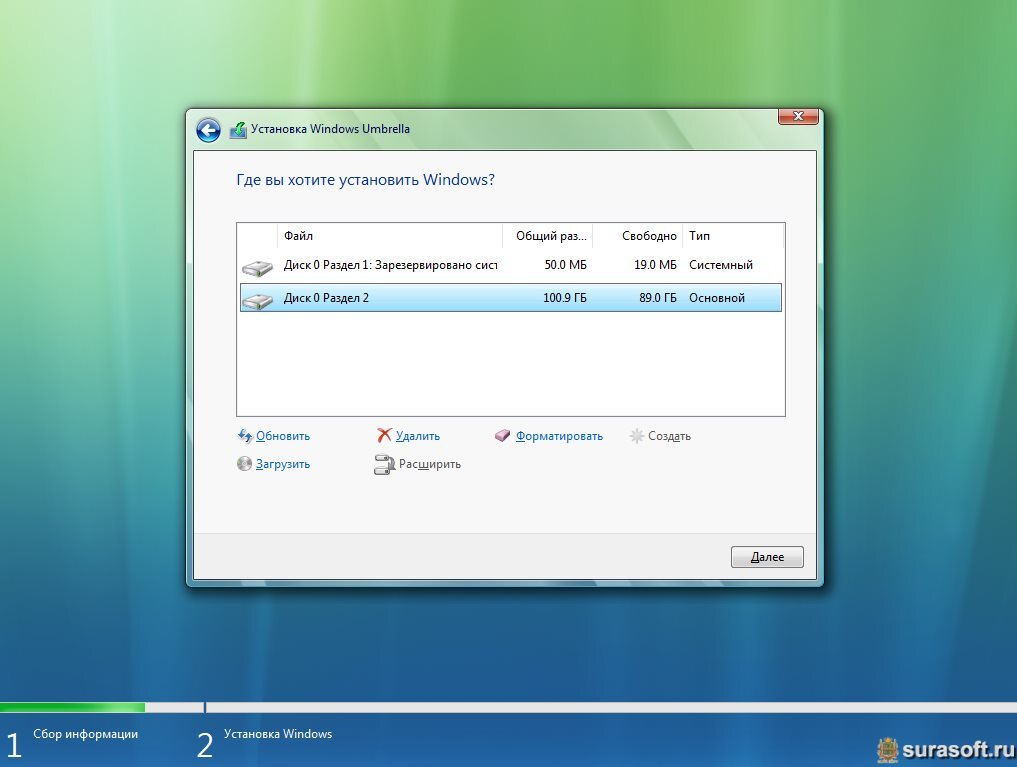Select row Диск 0 Раздел 1: Зарезервировано

510,265
